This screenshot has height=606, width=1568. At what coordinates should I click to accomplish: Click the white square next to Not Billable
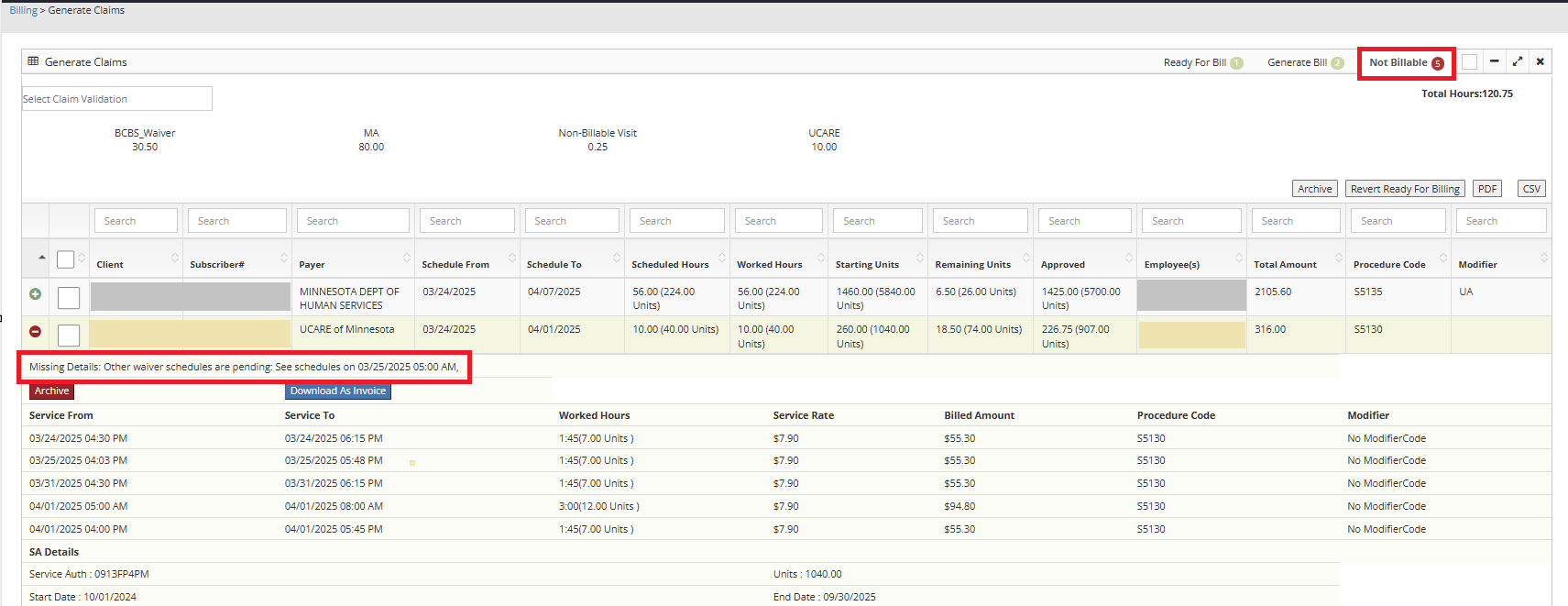[1469, 61]
